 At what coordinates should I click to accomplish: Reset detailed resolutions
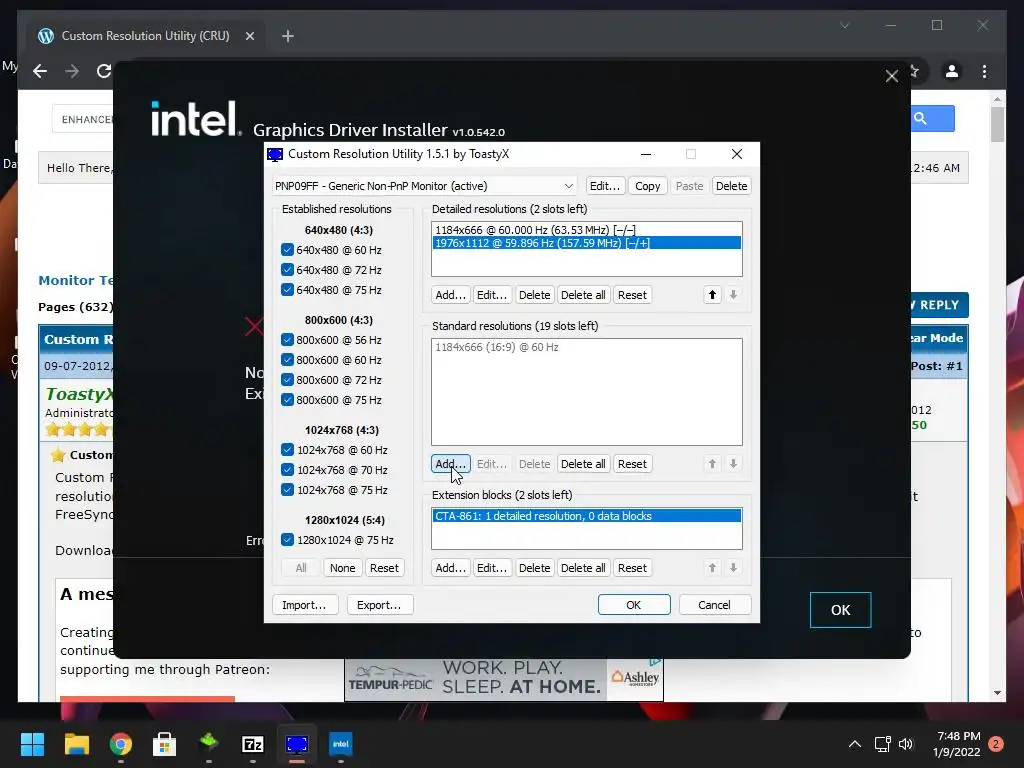tap(632, 295)
